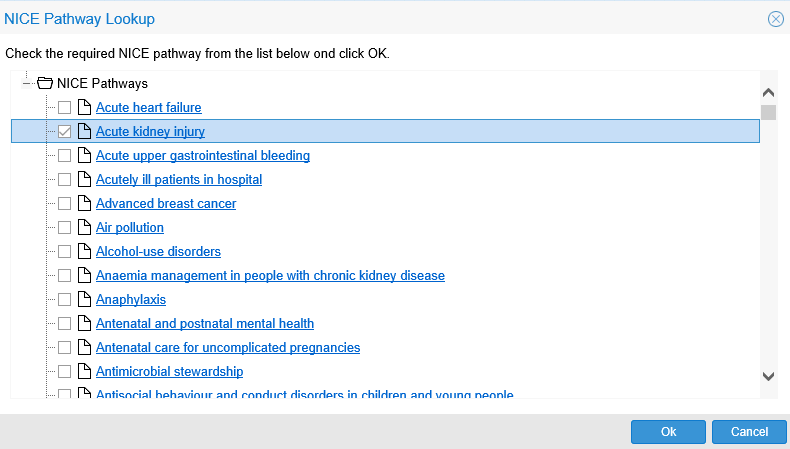
Task: Tick the Acutely ill patients in hospital checkbox
Action: pos(64,180)
